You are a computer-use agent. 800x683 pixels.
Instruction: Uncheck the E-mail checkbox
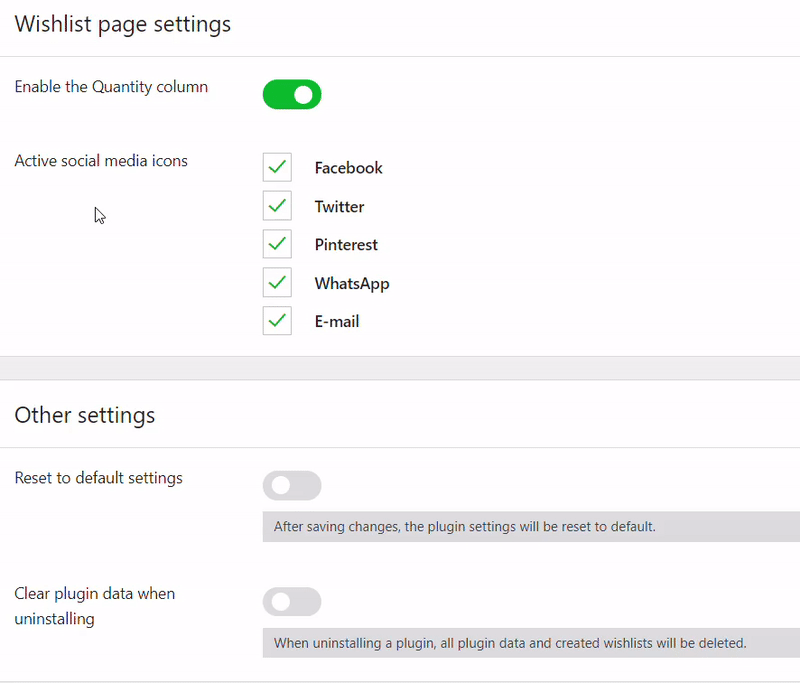(277, 320)
